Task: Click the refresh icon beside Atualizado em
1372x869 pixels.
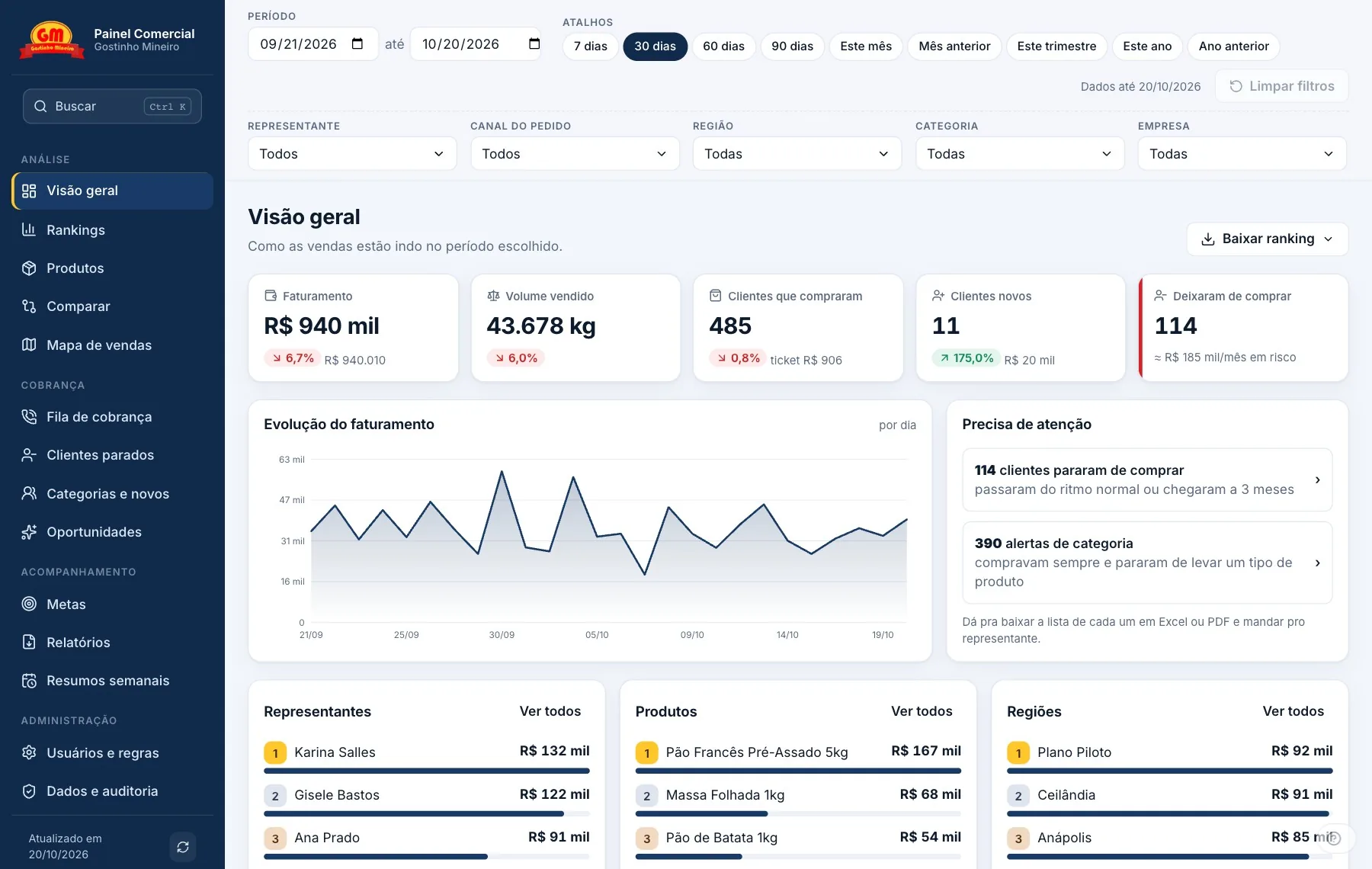Action: click(x=183, y=847)
